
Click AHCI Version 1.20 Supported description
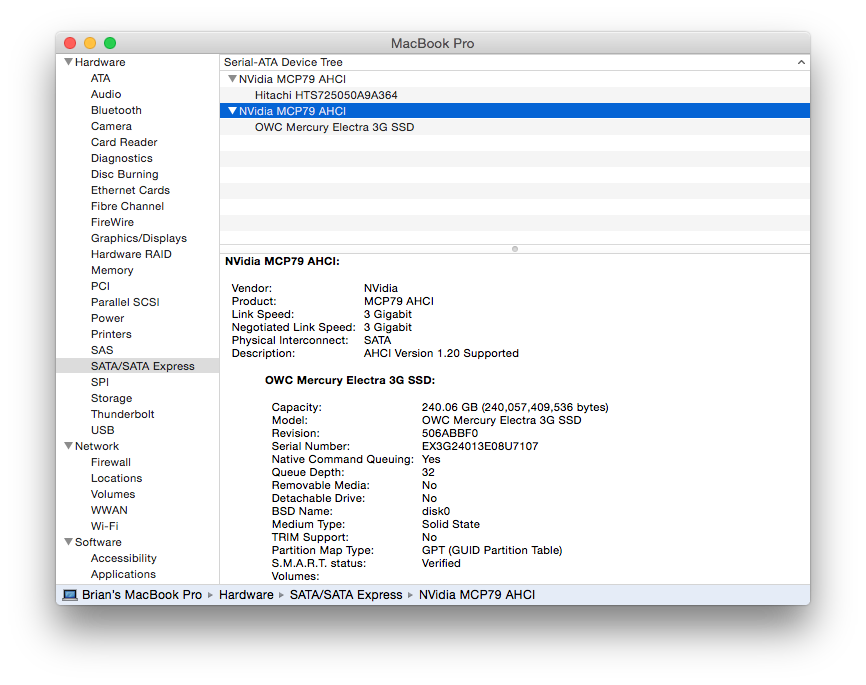(x=441, y=354)
